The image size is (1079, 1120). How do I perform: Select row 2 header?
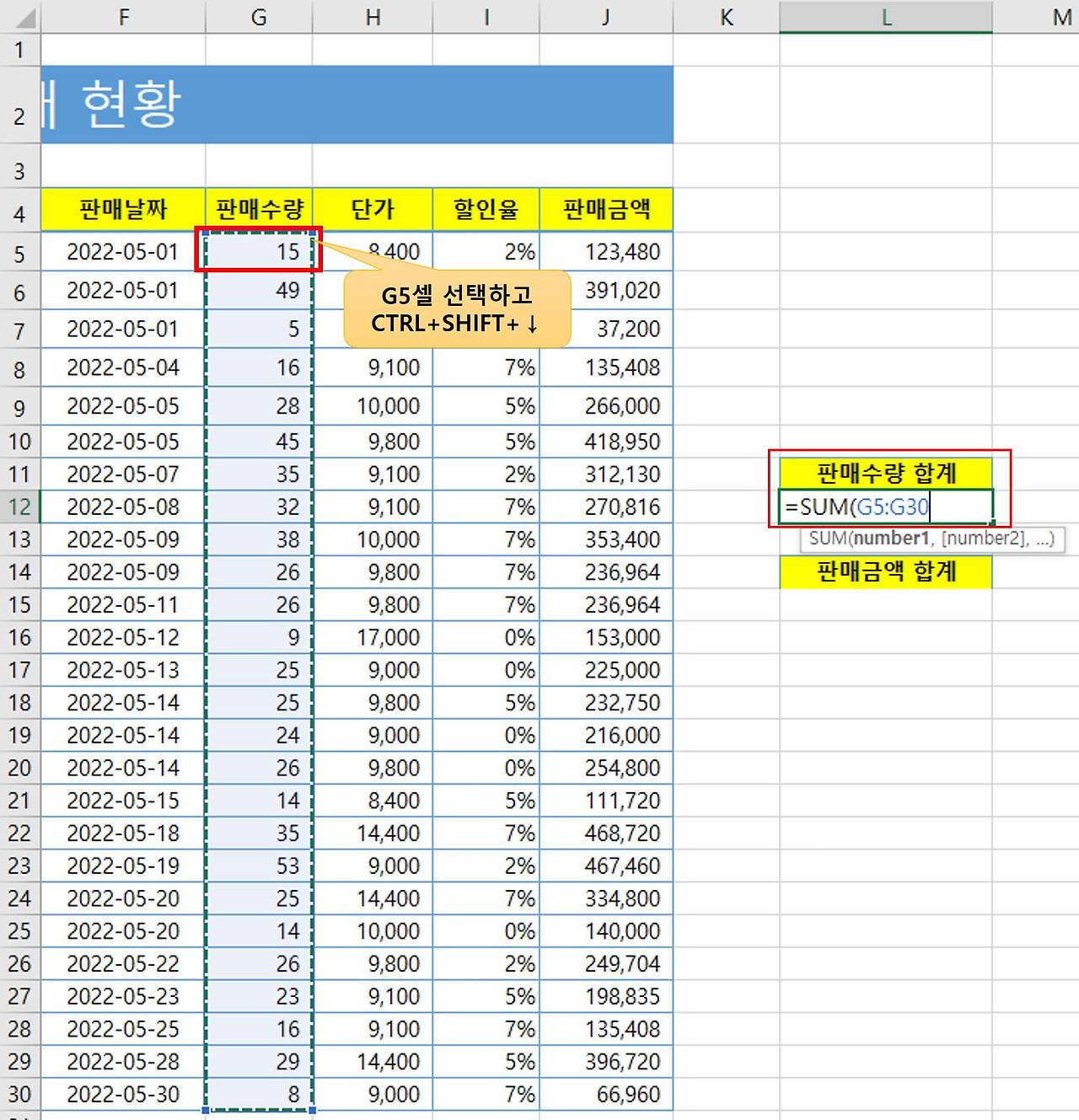click(19, 104)
